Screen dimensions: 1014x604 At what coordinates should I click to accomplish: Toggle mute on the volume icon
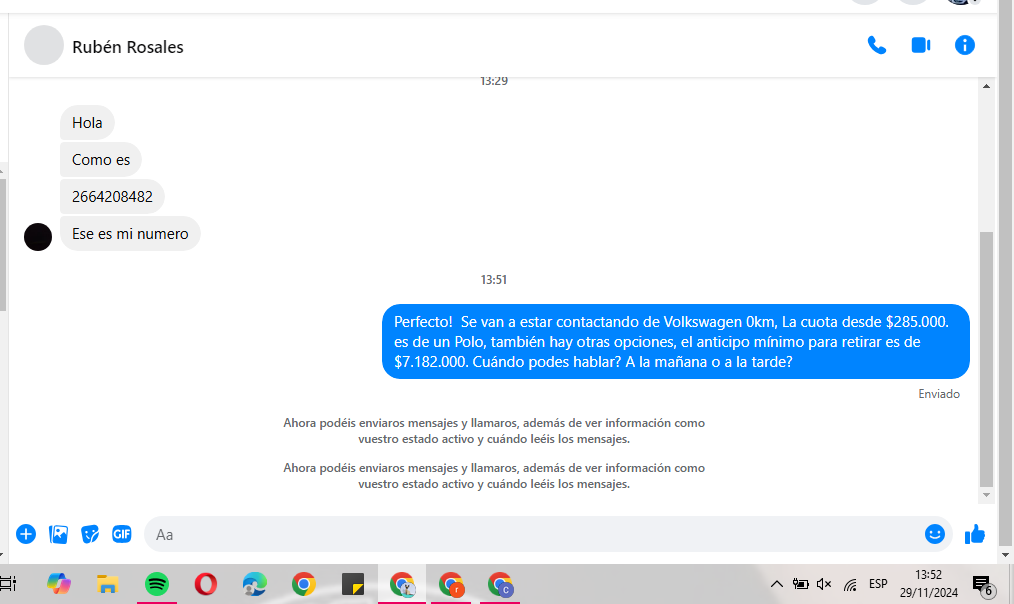pyautogui.click(x=824, y=584)
